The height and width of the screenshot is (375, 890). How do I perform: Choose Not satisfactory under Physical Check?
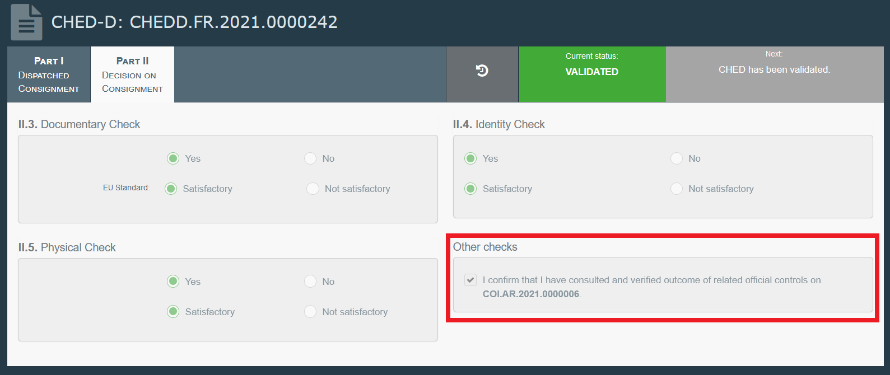(310, 311)
